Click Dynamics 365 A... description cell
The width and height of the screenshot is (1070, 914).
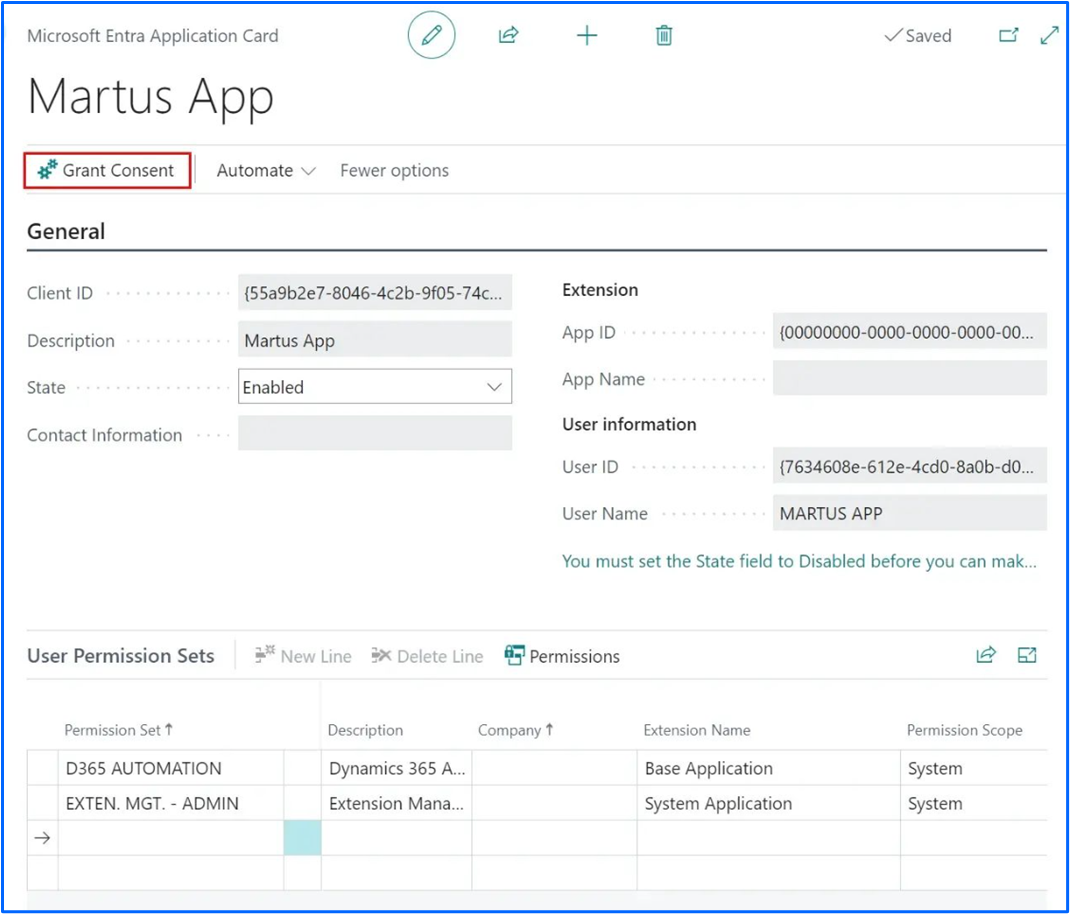396,768
